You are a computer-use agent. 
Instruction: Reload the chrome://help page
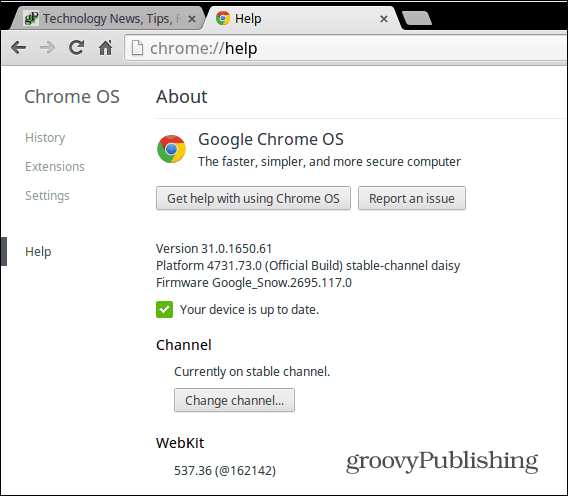coord(76,47)
